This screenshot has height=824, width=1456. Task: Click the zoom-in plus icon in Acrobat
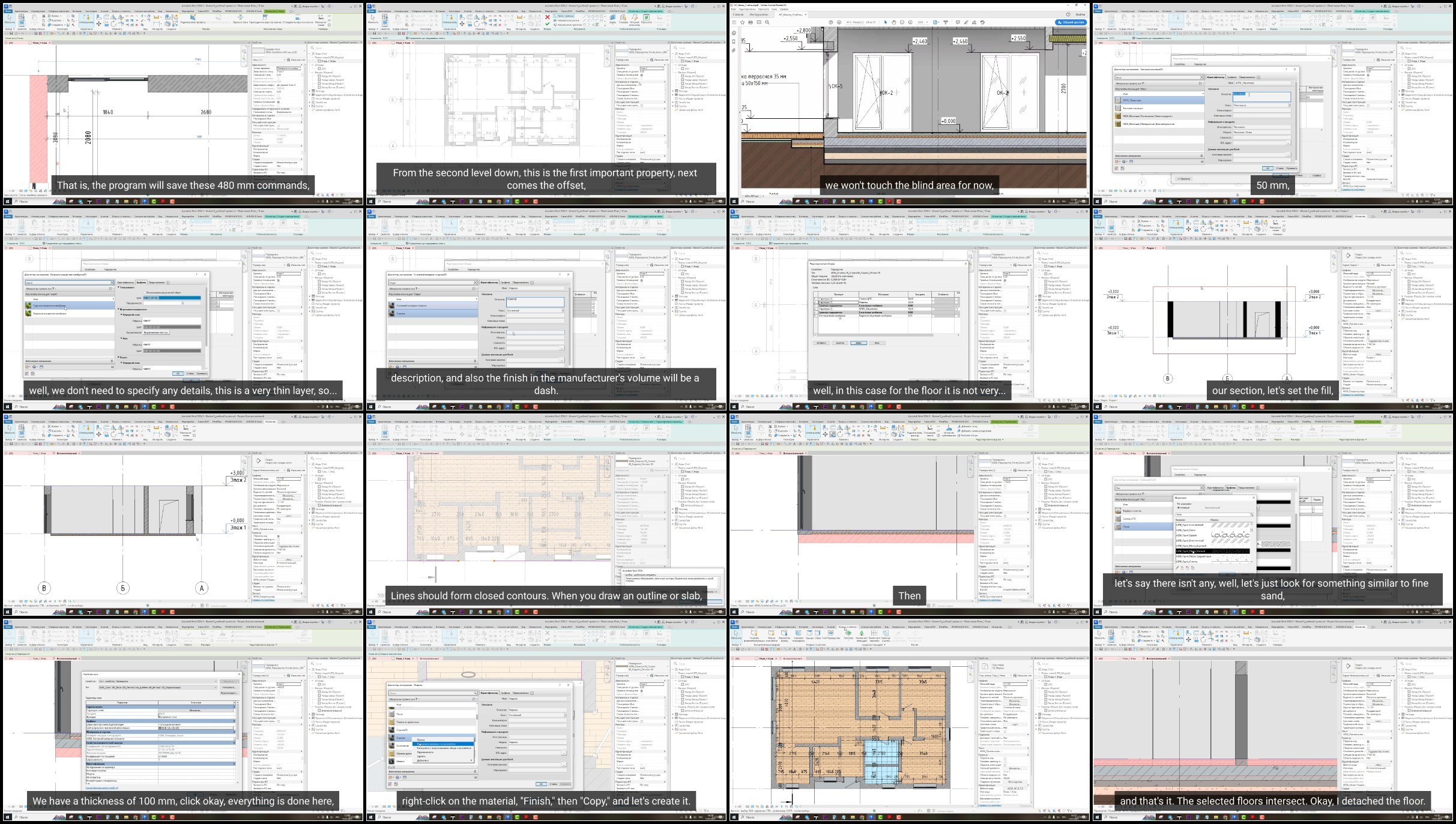point(910,22)
